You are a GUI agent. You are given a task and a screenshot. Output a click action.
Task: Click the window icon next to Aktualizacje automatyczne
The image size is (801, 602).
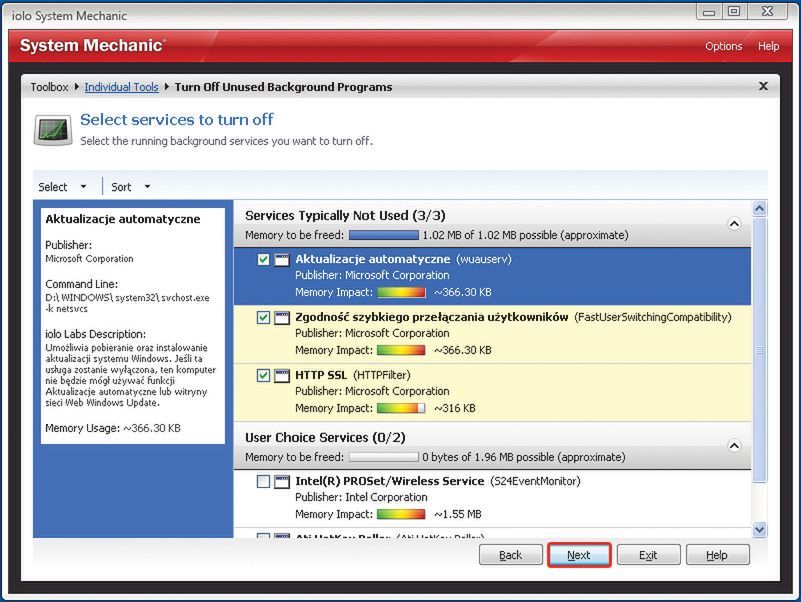point(282,260)
